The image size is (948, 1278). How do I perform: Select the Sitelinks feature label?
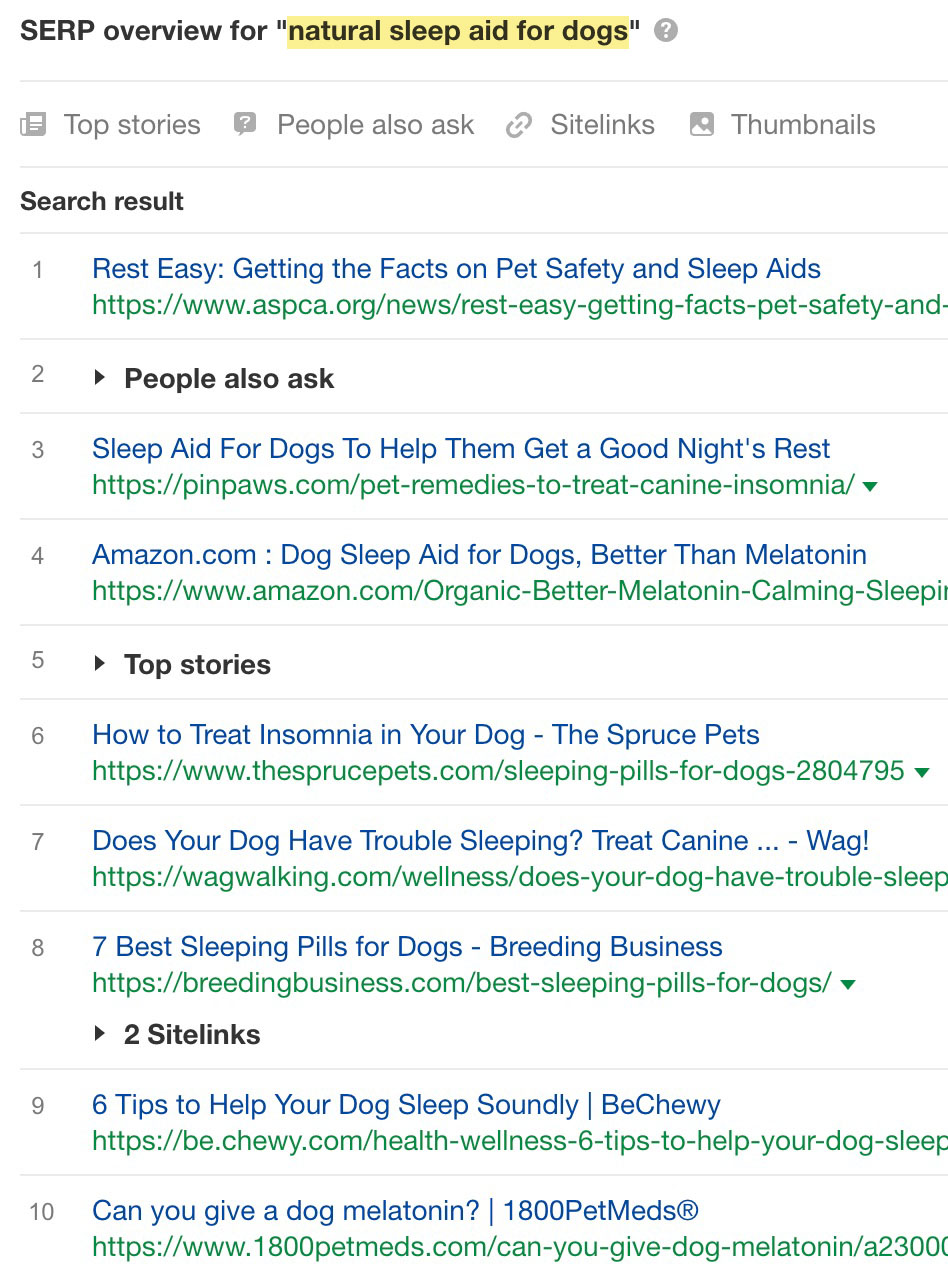[602, 125]
